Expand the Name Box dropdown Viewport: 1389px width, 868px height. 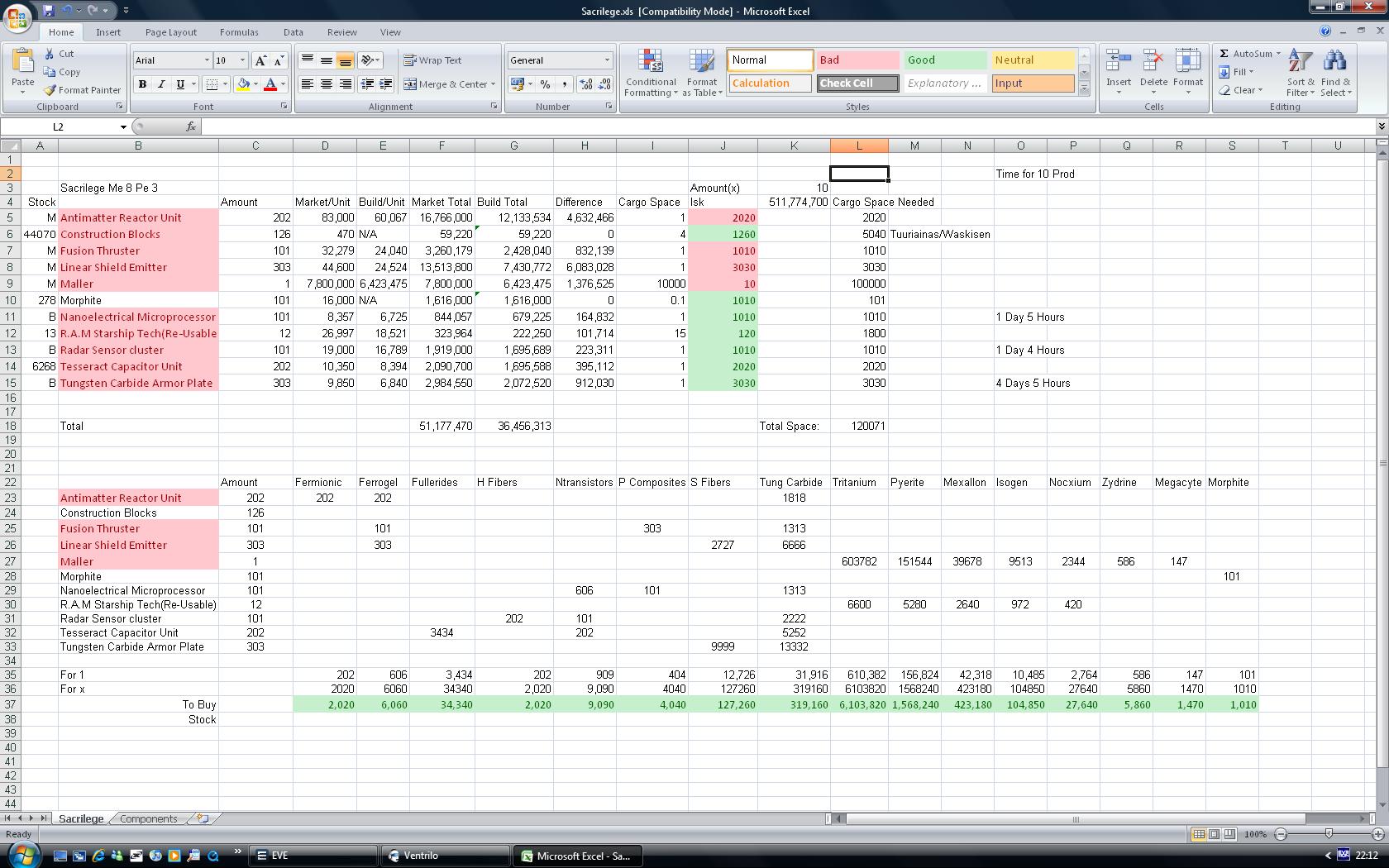click(x=123, y=126)
